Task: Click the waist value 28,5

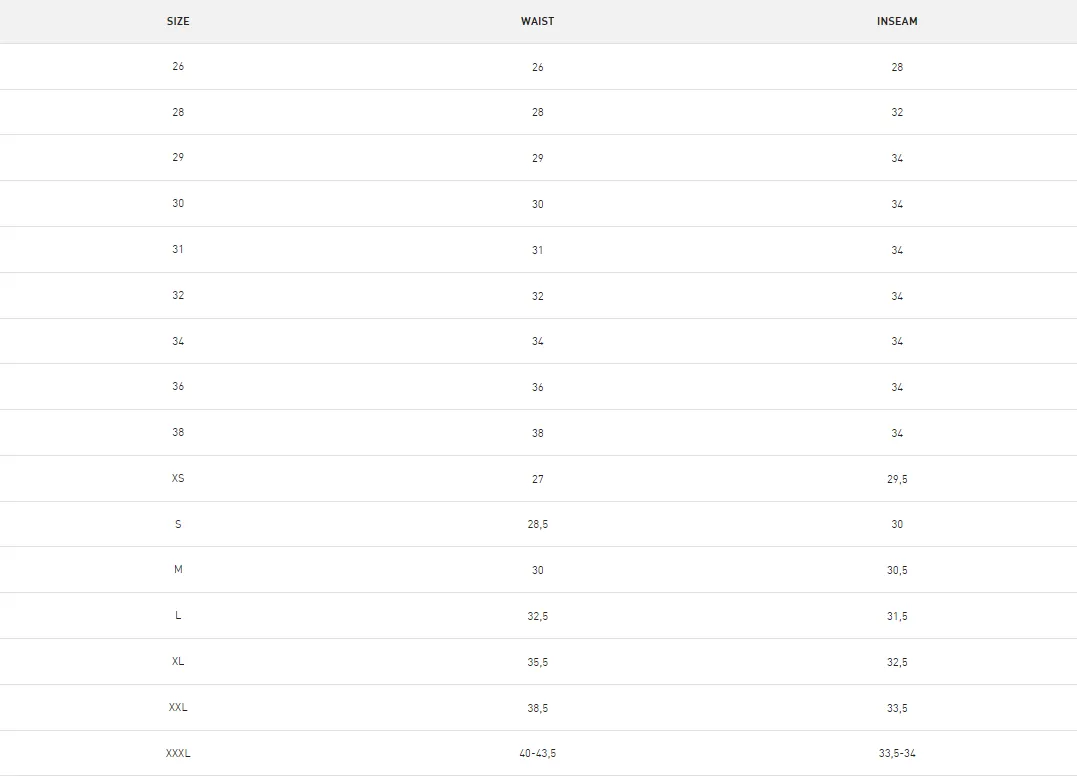Action: [x=537, y=524]
